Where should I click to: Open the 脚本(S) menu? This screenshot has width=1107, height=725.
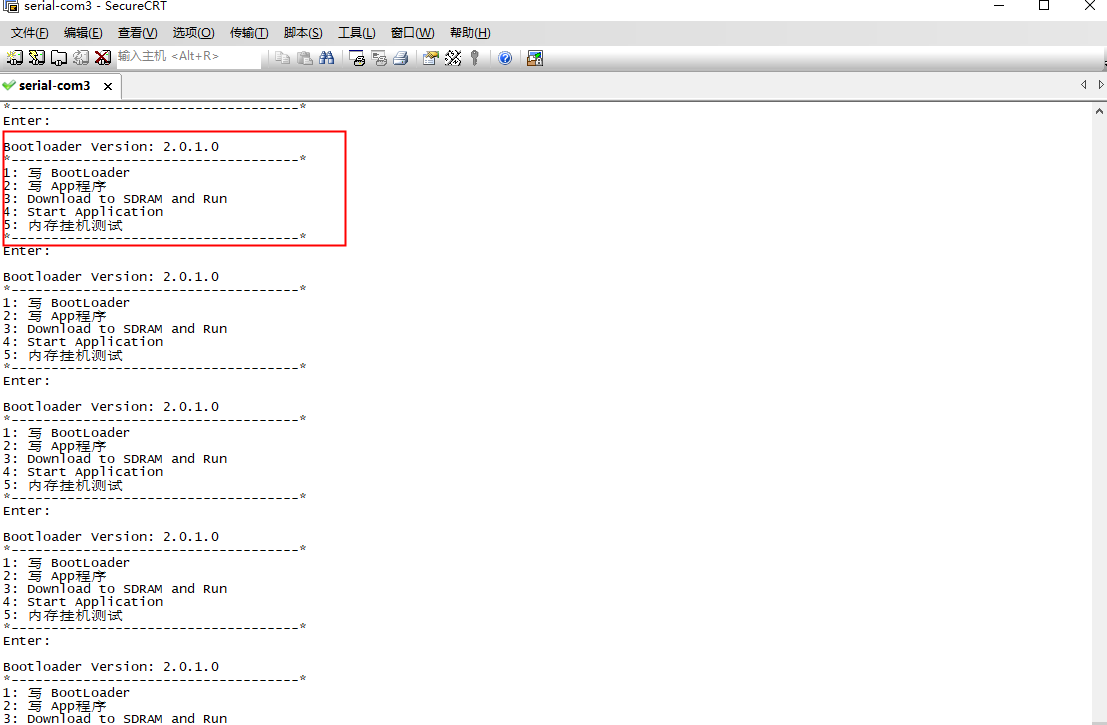coord(303,33)
